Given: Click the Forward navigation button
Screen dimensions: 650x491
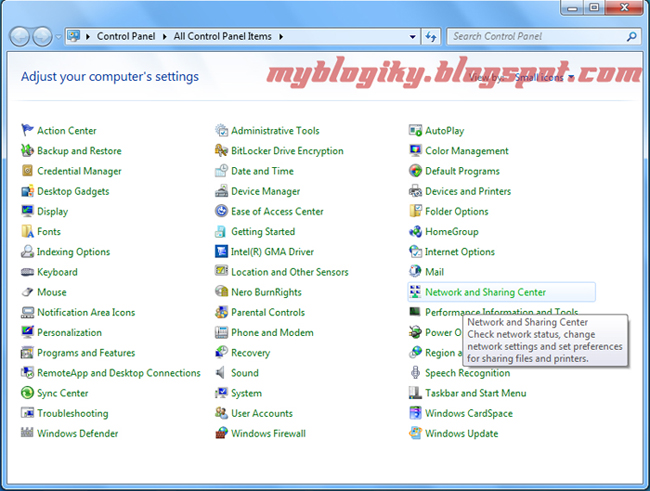Looking at the screenshot, I should point(42,36).
